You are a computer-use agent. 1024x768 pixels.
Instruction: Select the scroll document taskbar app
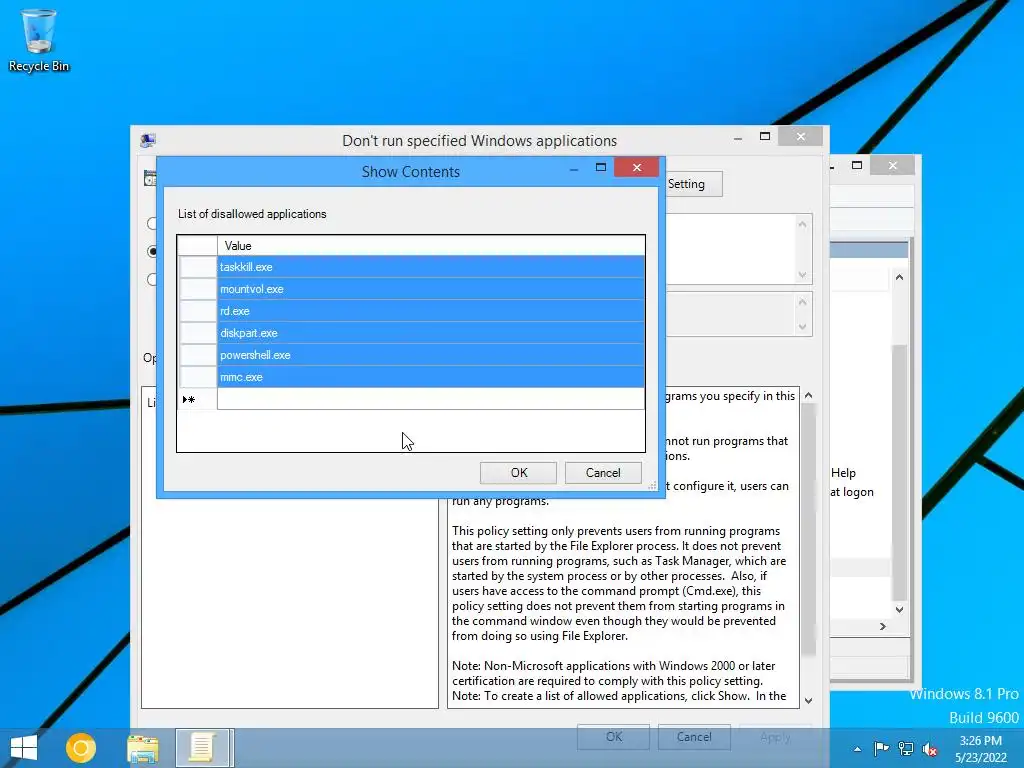(x=202, y=748)
